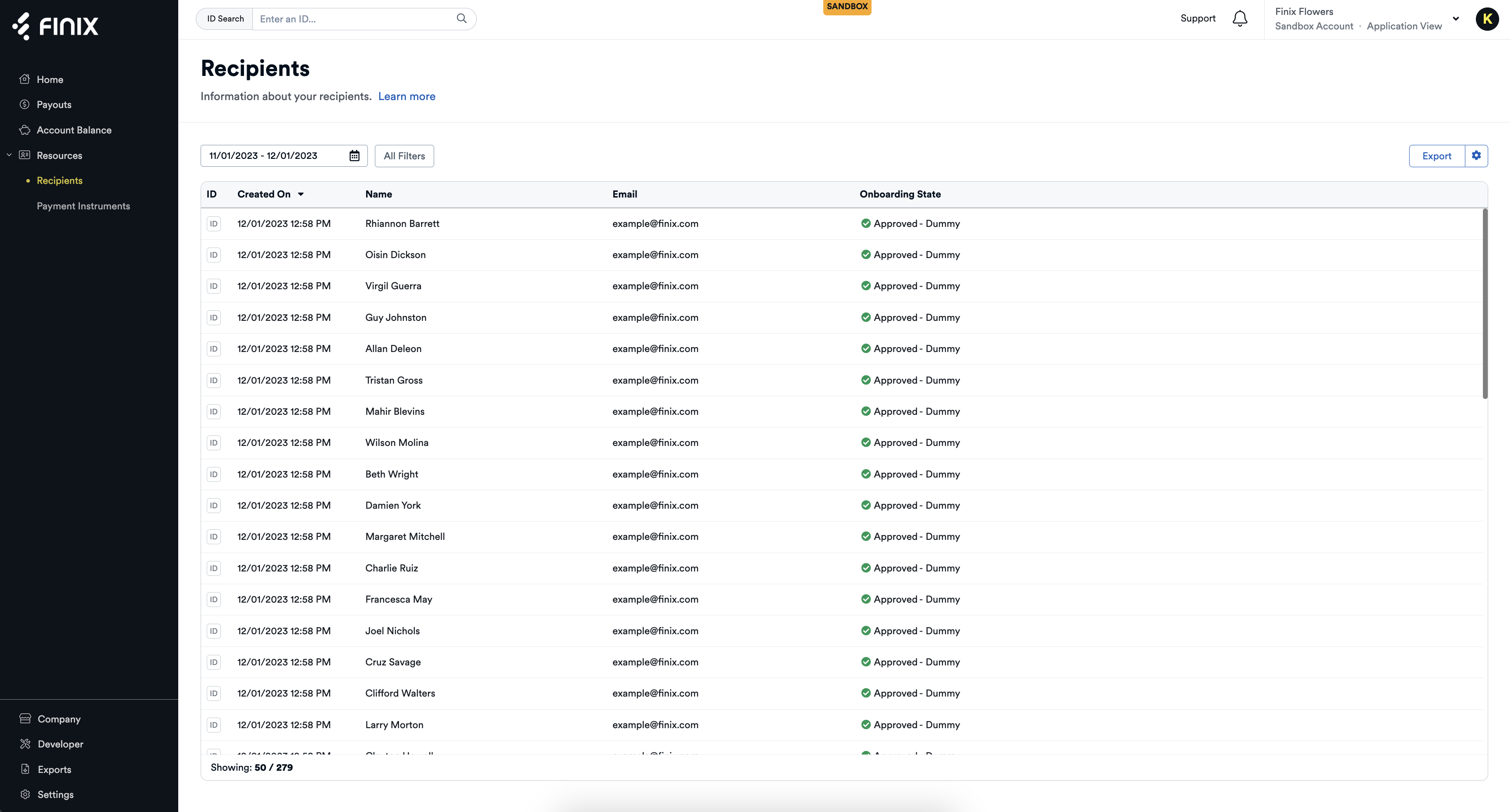Screen dimensions: 1511x812
Task: Copy ID for Virgil Guerra row
Action: point(213,286)
